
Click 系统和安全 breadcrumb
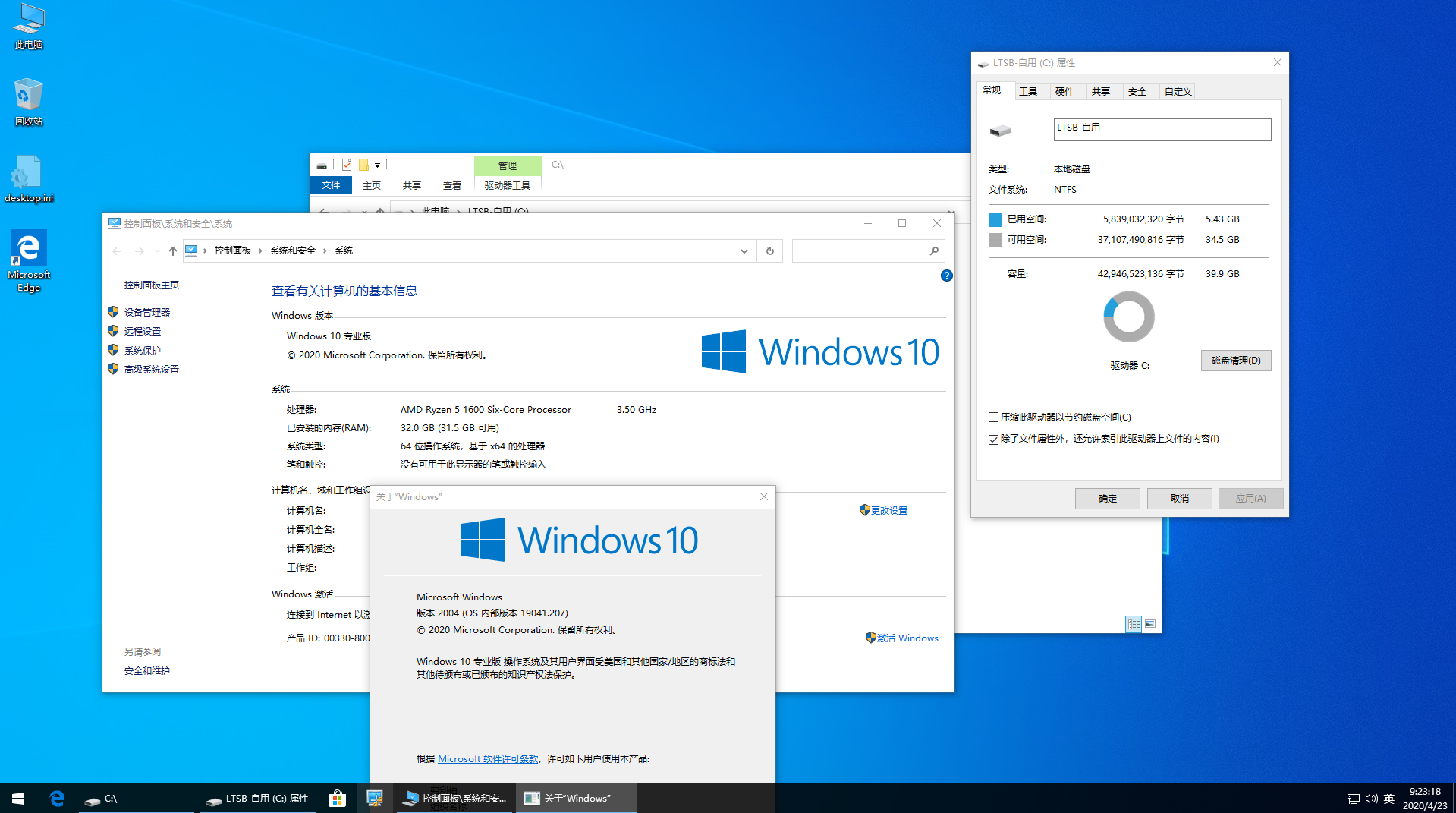coord(293,251)
